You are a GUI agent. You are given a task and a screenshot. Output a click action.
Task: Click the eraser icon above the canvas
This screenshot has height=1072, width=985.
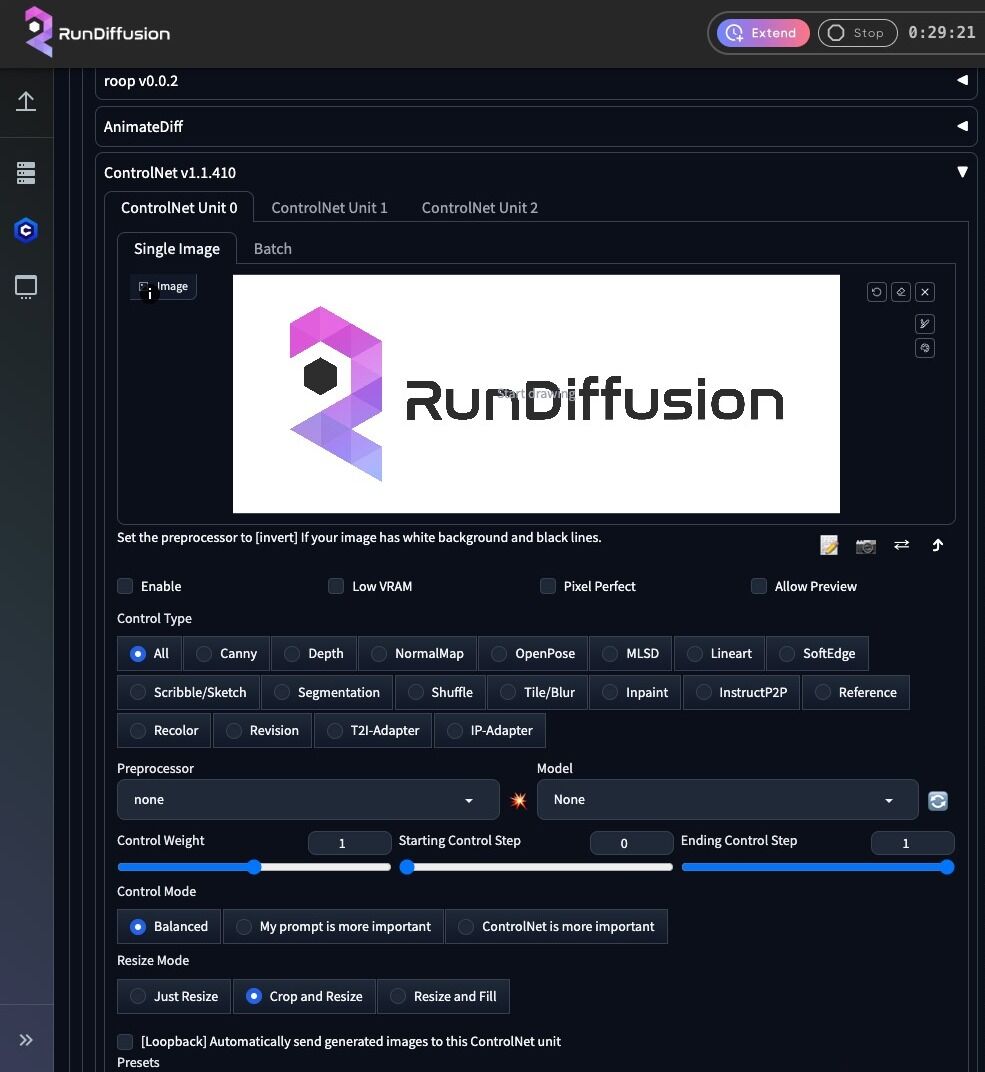[901, 292]
